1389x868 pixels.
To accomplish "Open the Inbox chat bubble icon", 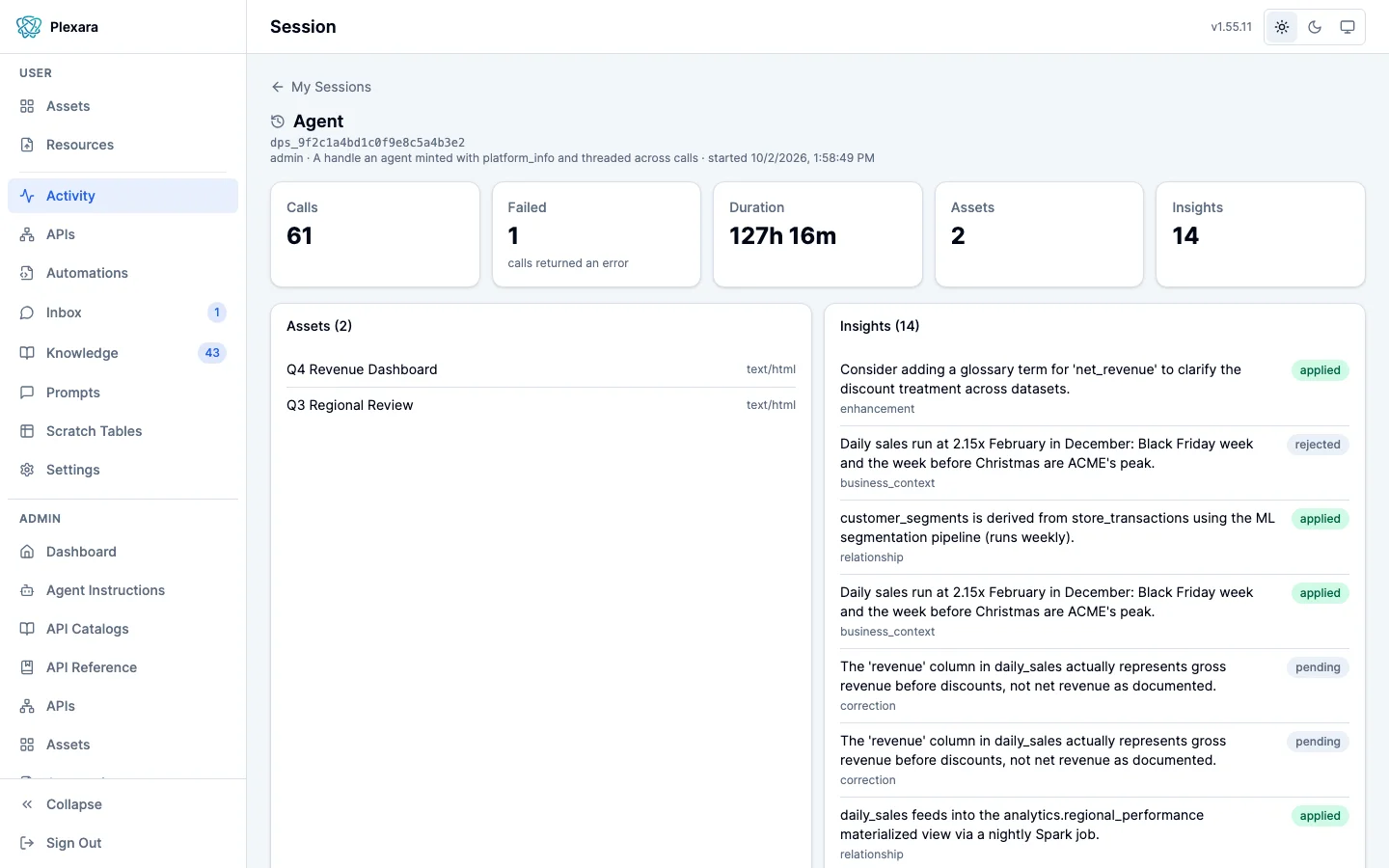I will point(27,312).
